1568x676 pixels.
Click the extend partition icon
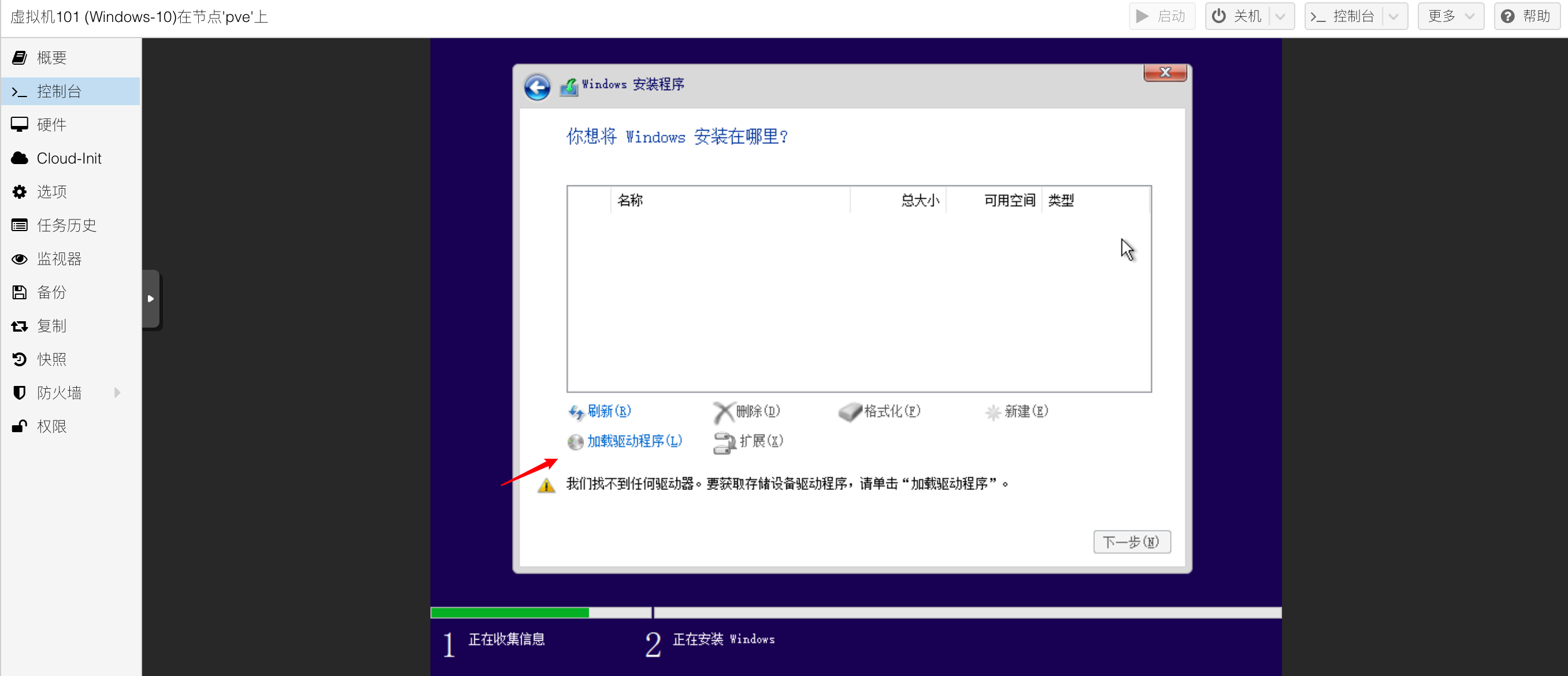point(724,443)
